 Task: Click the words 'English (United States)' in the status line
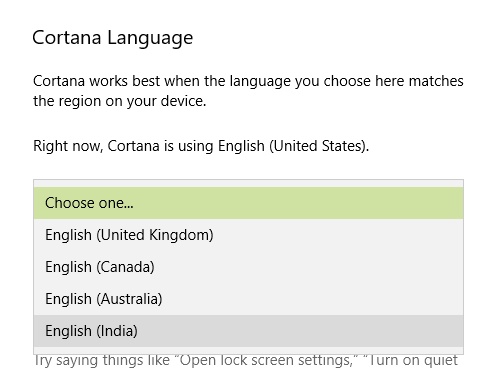293,146
